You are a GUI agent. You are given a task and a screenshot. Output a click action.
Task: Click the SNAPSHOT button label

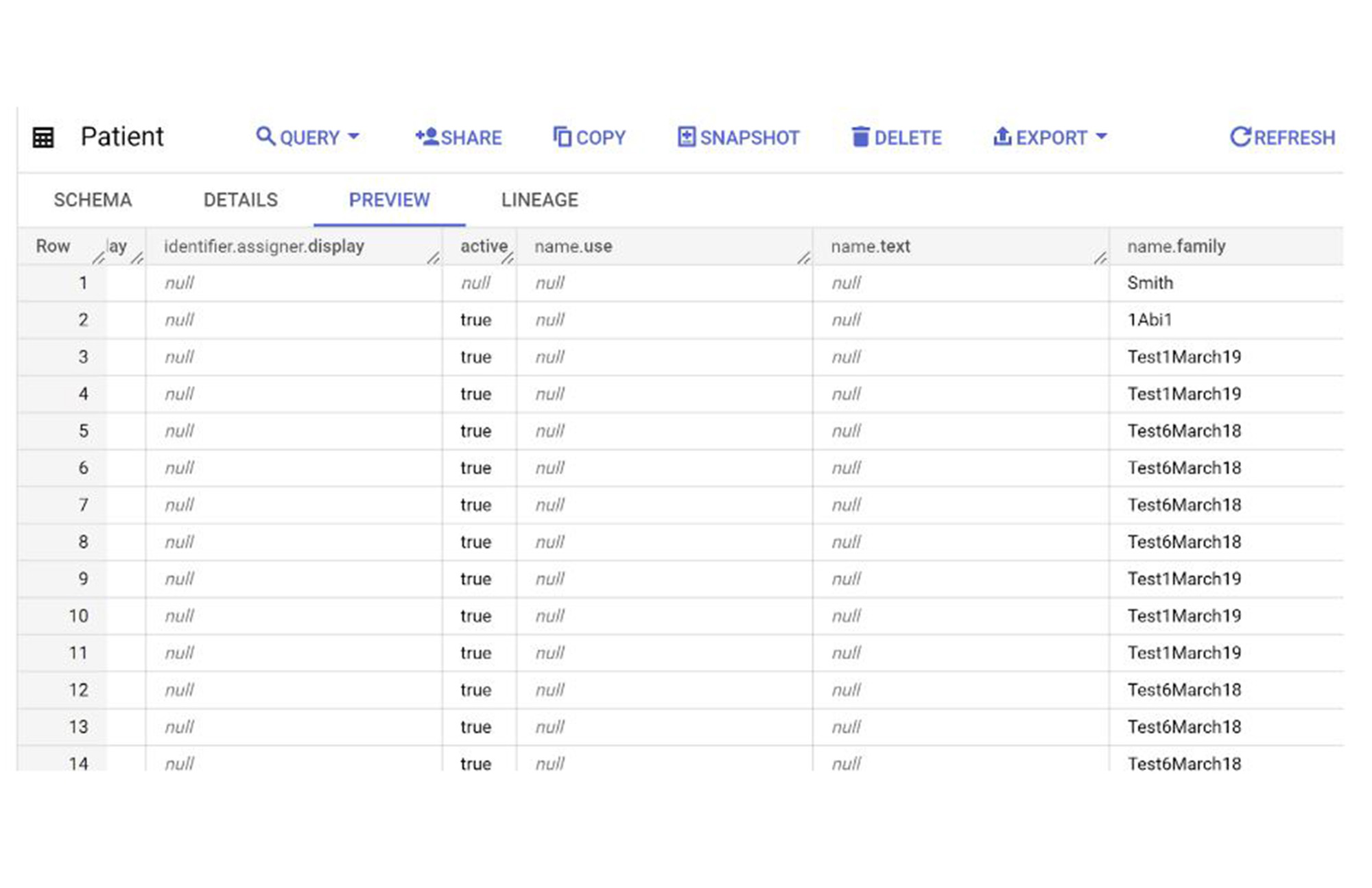tap(750, 138)
